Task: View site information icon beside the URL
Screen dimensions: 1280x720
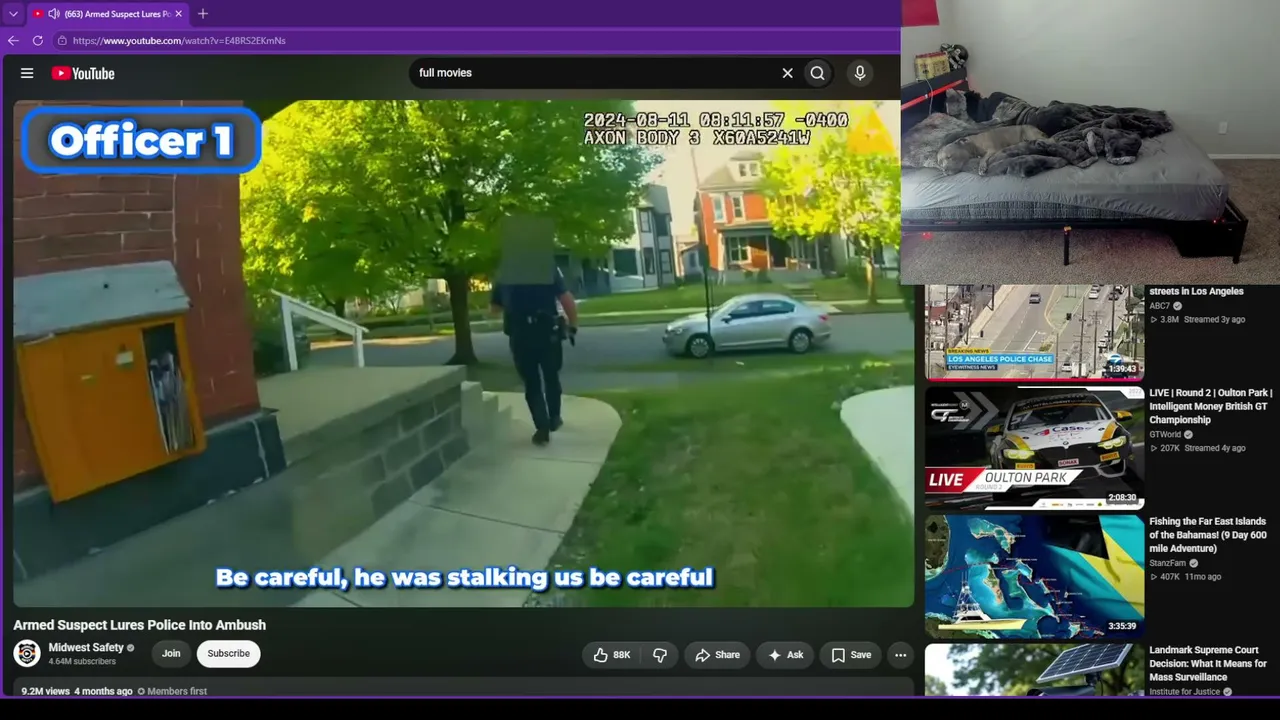Action: (x=62, y=41)
